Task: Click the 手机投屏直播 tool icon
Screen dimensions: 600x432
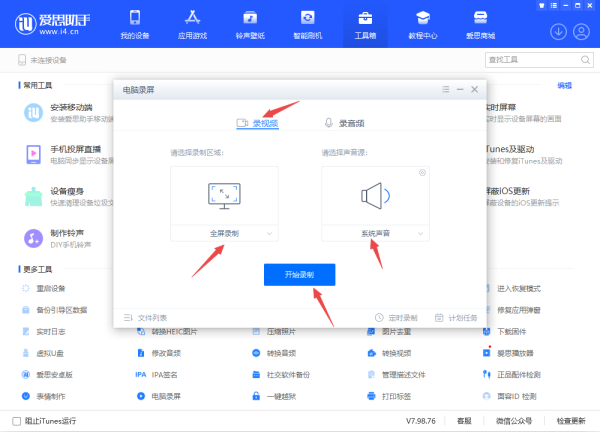Action: pyautogui.click(x=34, y=155)
